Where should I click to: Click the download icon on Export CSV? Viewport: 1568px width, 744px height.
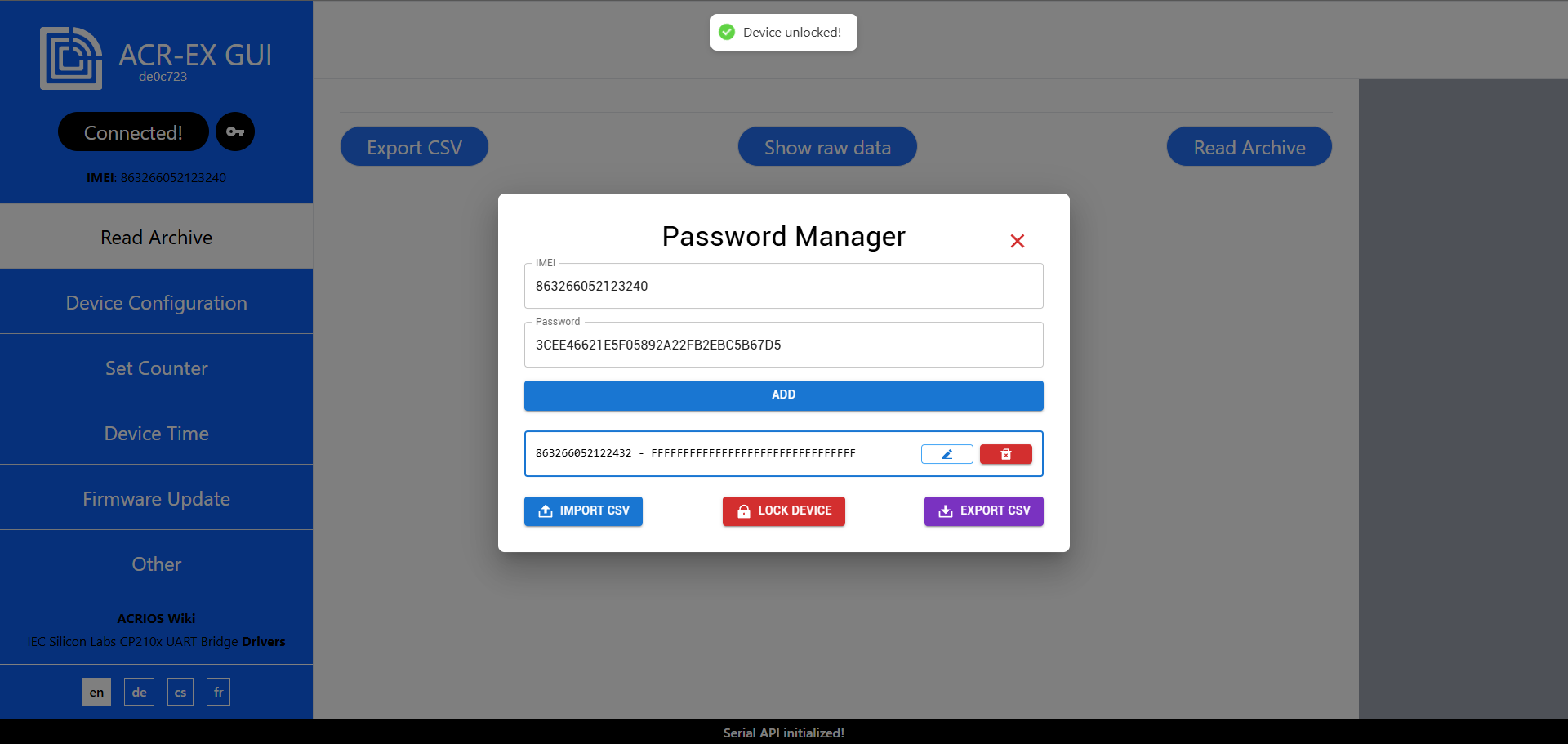click(x=946, y=510)
